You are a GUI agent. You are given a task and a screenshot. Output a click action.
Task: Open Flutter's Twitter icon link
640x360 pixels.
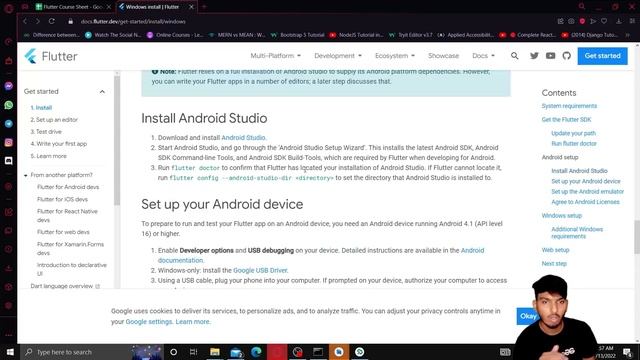point(534,56)
